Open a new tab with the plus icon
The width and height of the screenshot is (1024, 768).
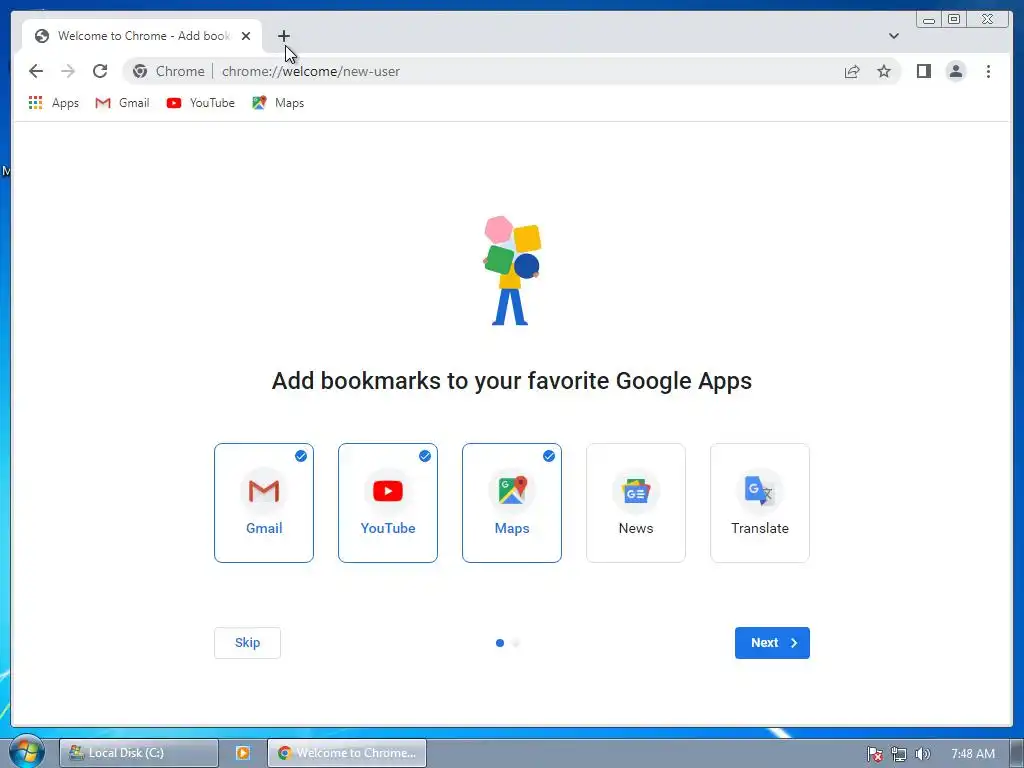pyautogui.click(x=283, y=36)
